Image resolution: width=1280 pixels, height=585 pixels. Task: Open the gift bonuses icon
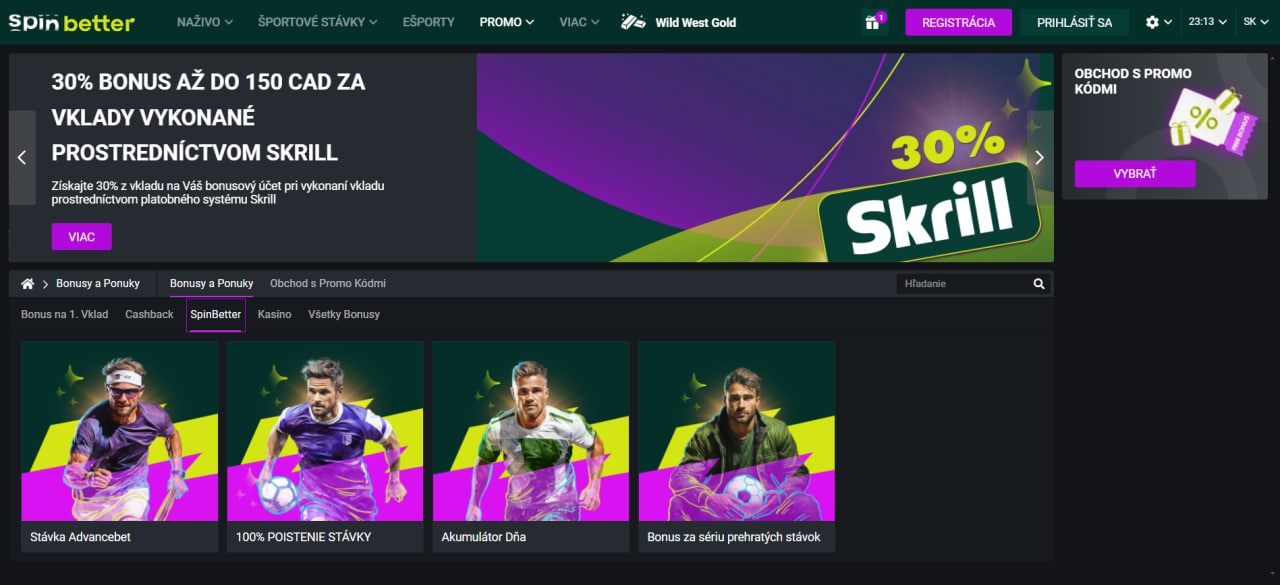tap(875, 22)
